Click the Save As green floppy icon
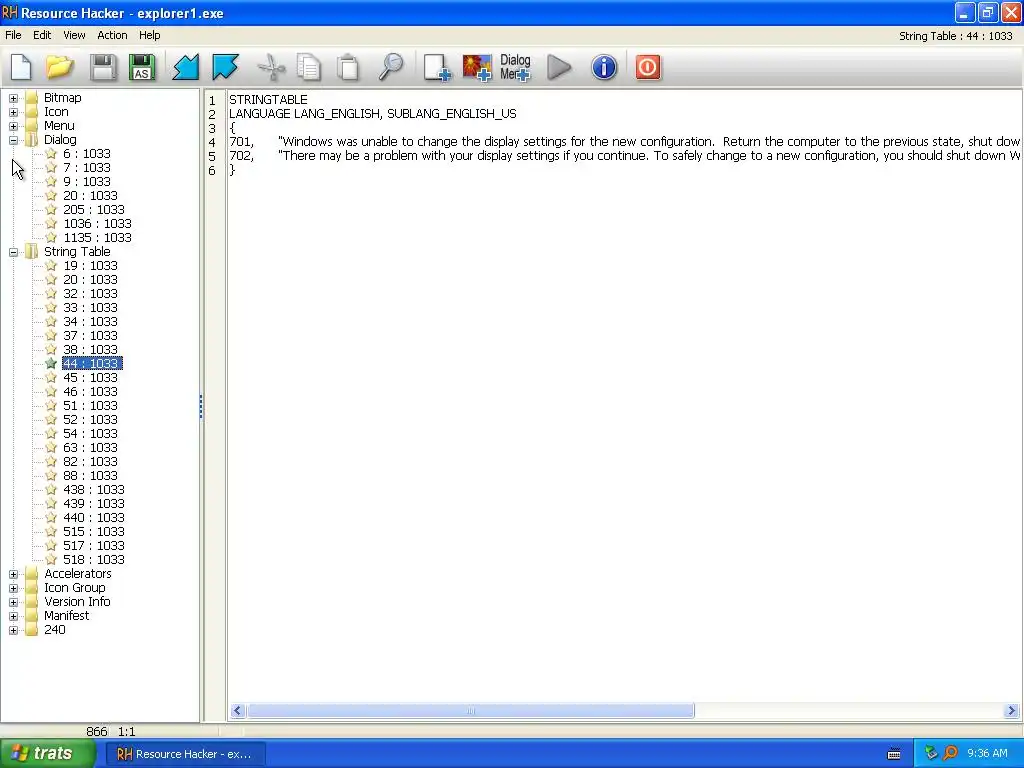Viewport: 1024px width, 768px height. (x=142, y=67)
